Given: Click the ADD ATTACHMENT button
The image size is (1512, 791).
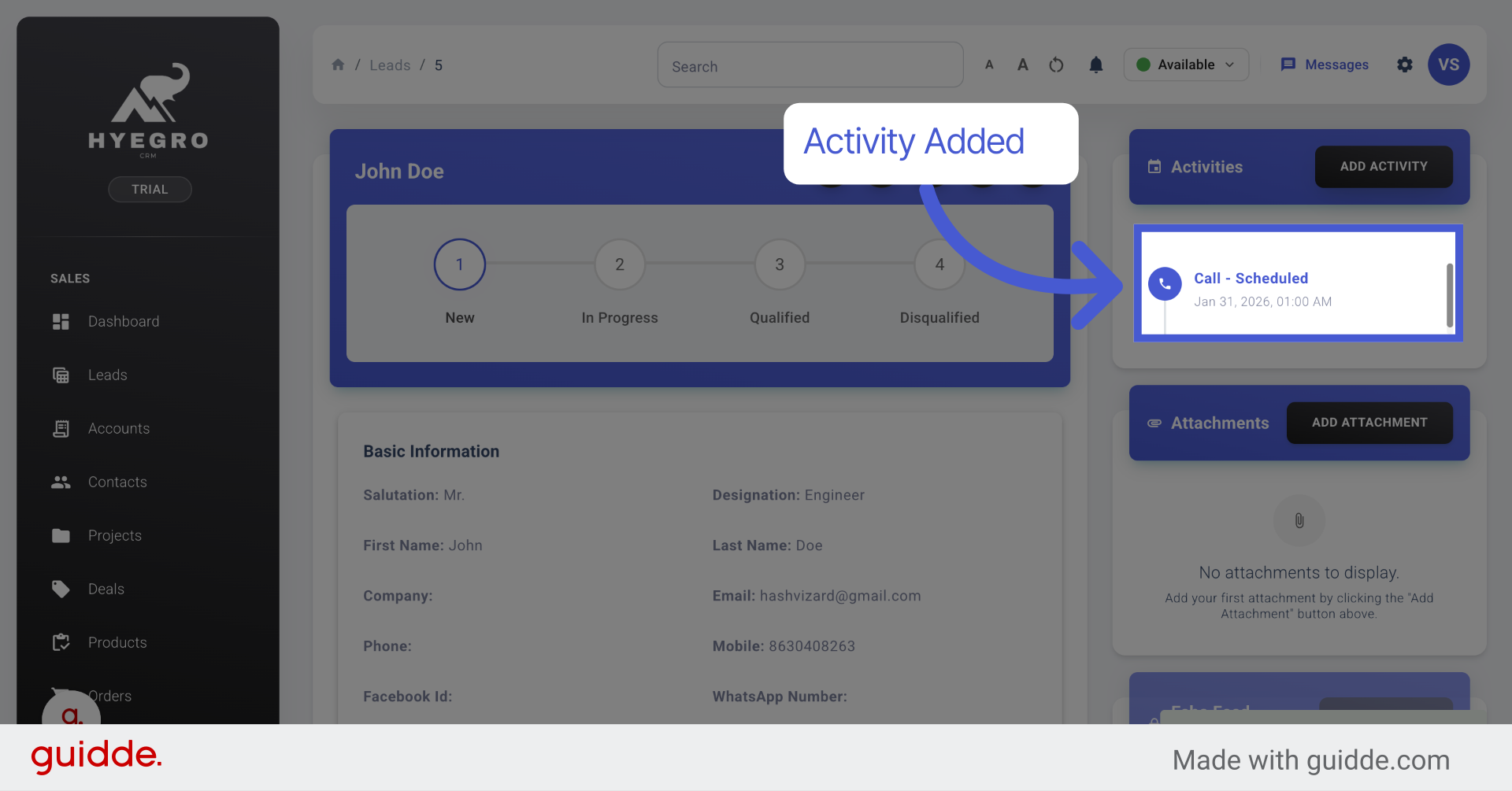Looking at the screenshot, I should pos(1369,423).
